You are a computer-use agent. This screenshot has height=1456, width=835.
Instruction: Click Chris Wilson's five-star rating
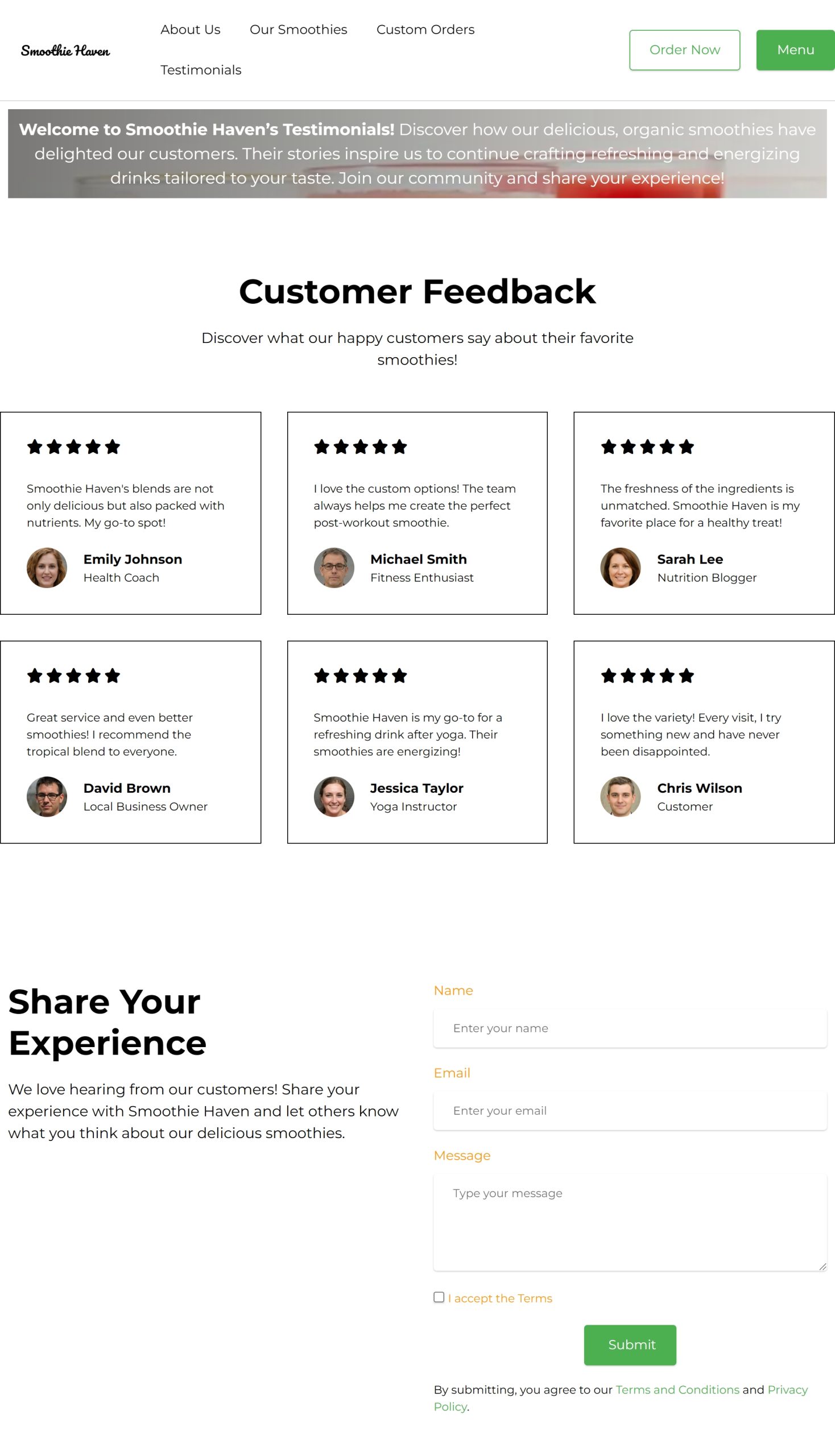click(647, 676)
